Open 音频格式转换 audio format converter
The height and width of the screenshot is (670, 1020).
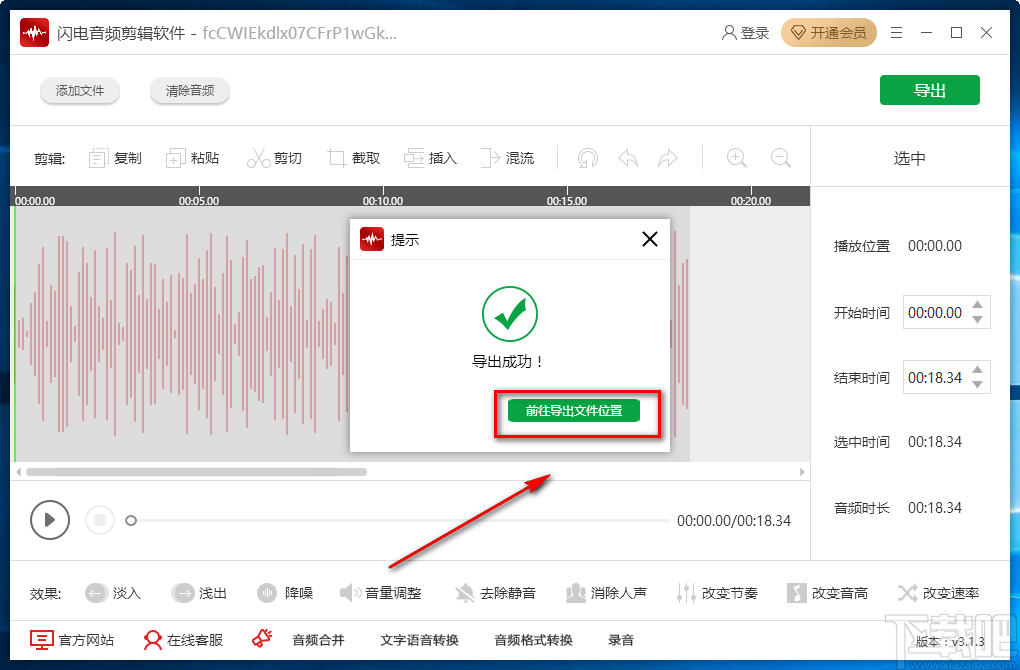(x=533, y=640)
